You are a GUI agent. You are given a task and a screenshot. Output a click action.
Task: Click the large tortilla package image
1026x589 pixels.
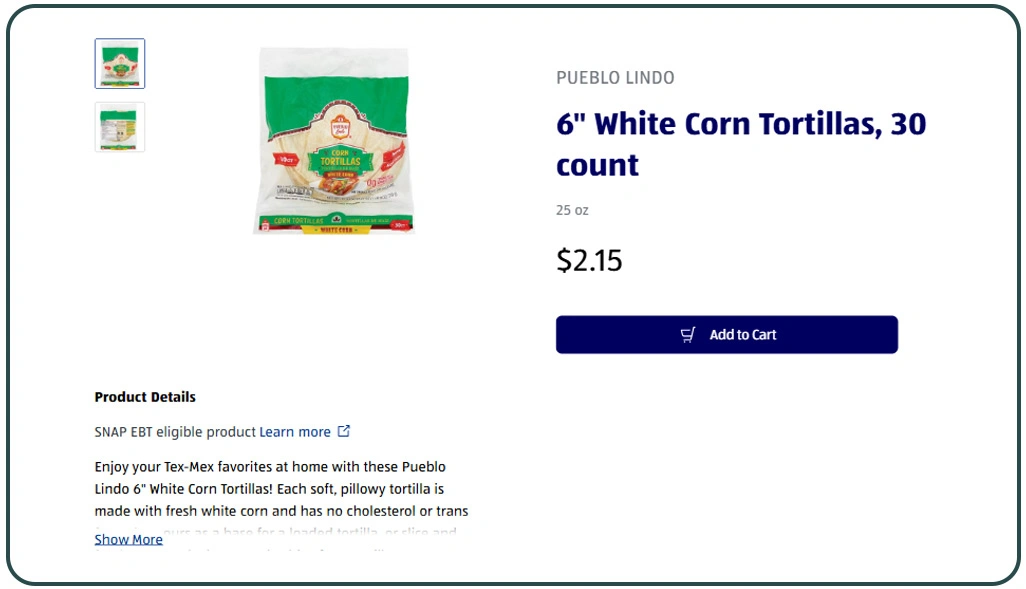point(333,140)
